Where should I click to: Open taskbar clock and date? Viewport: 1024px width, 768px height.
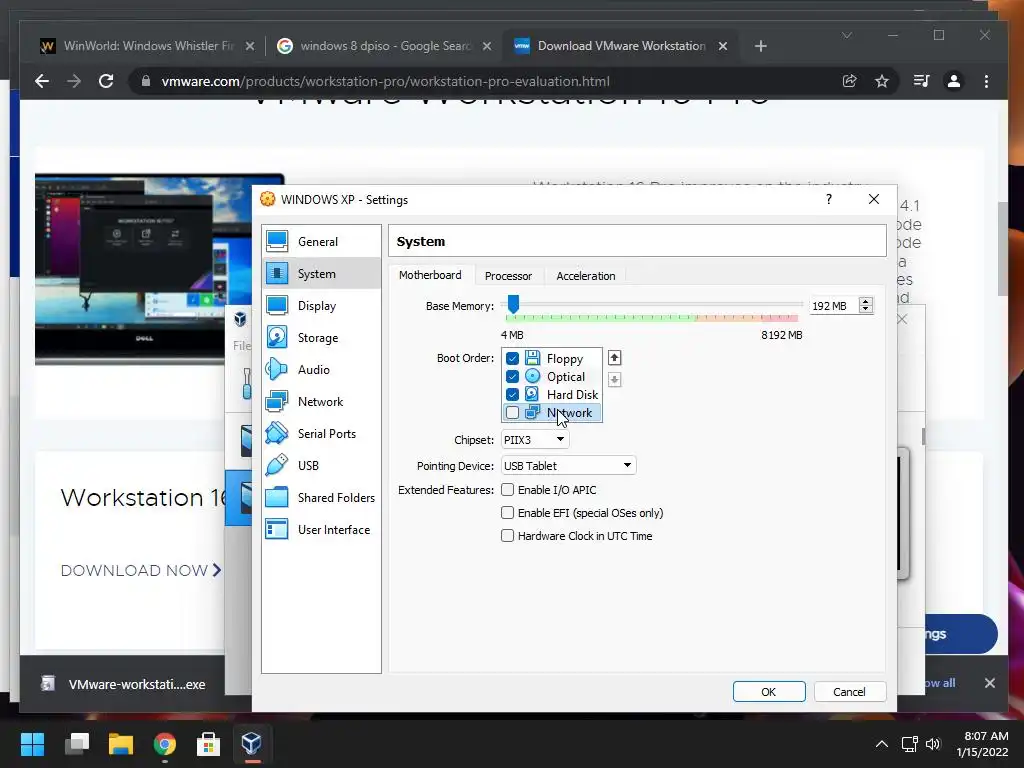click(982, 744)
